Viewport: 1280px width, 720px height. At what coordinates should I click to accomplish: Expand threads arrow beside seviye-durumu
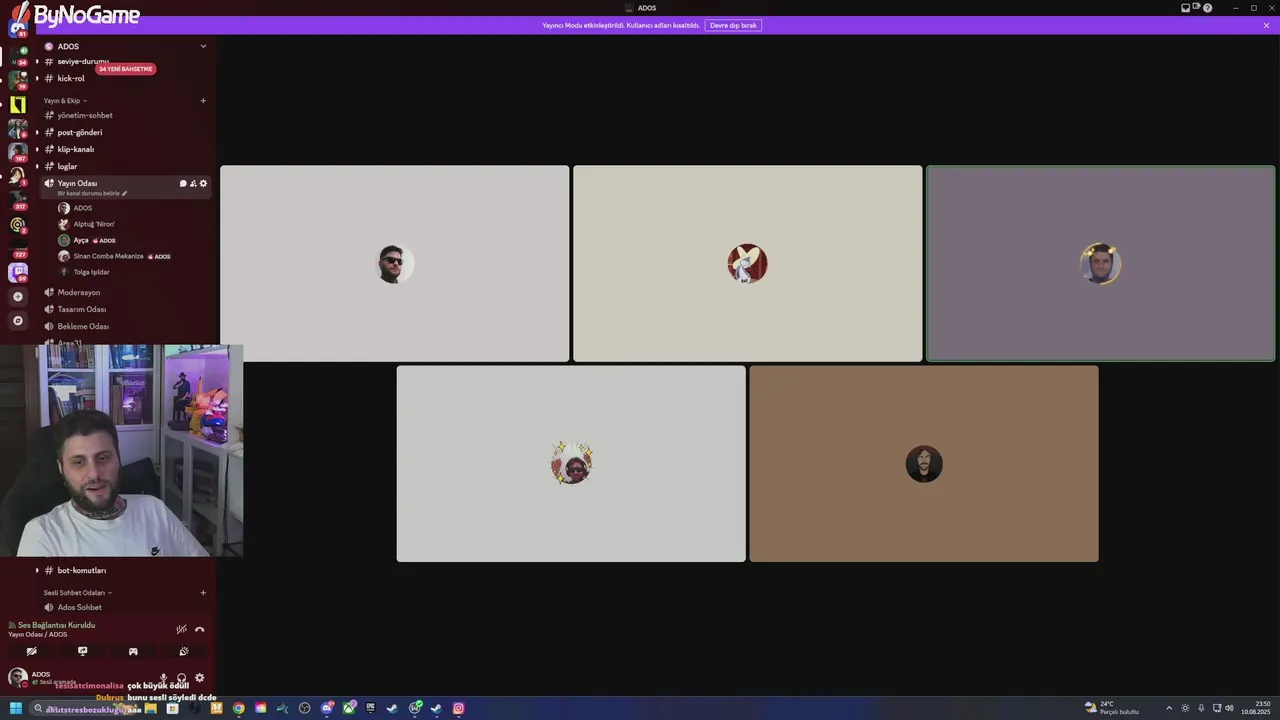[x=37, y=61]
